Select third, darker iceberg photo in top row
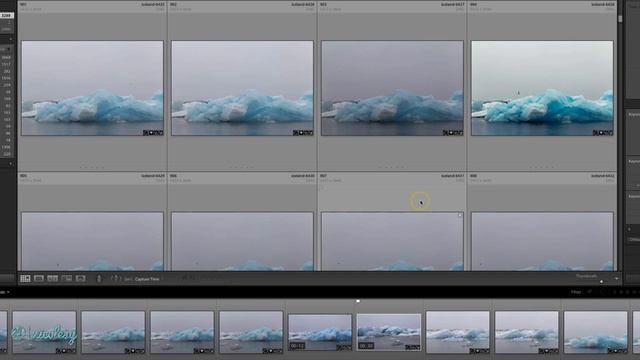Viewport: 640px width, 360px height. (x=392, y=88)
